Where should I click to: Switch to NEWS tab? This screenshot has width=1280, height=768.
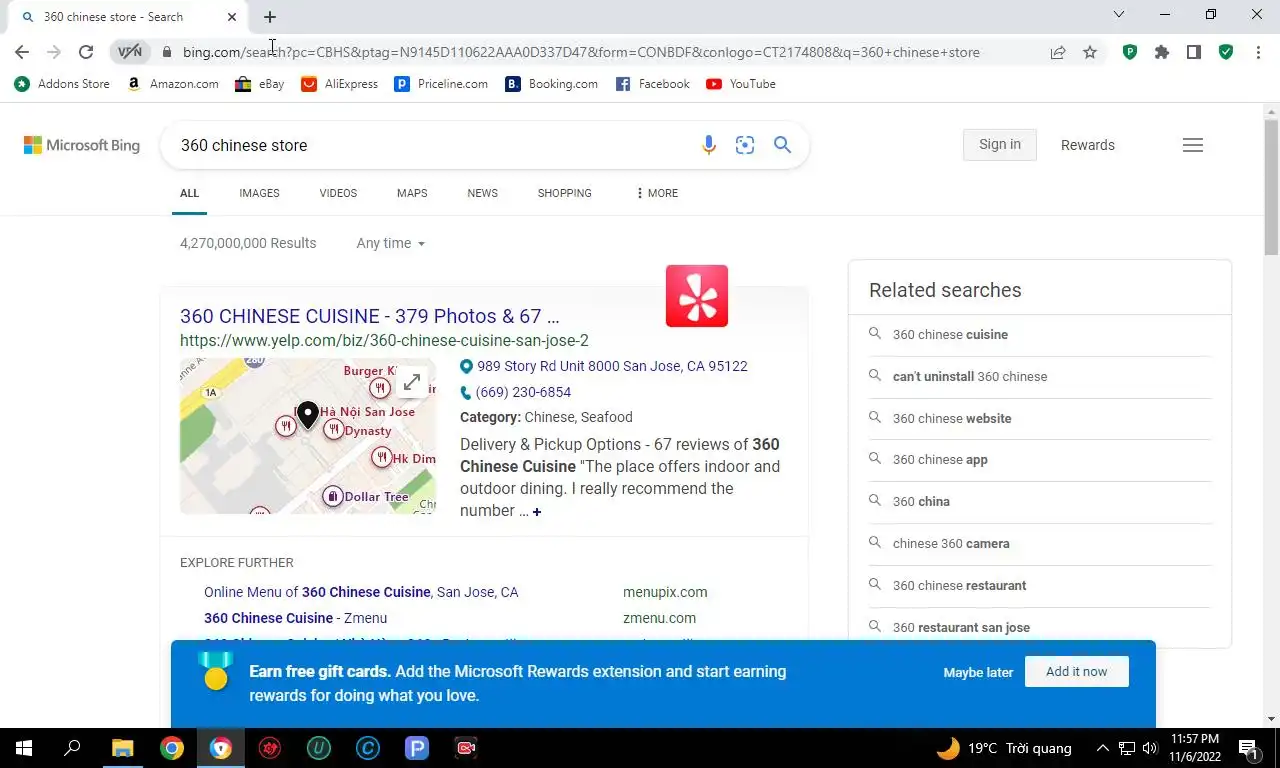tap(482, 193)
